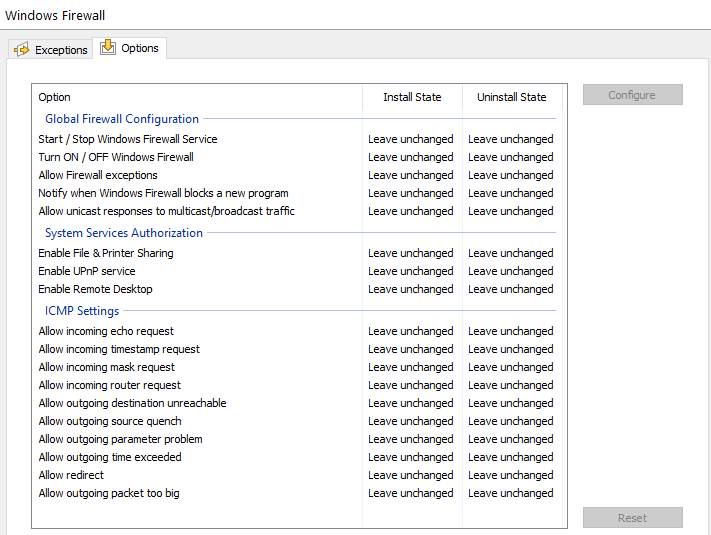Select Turn ON / OFF Windows Firewall row
This screenshot has width=711, height=535.
297,157
